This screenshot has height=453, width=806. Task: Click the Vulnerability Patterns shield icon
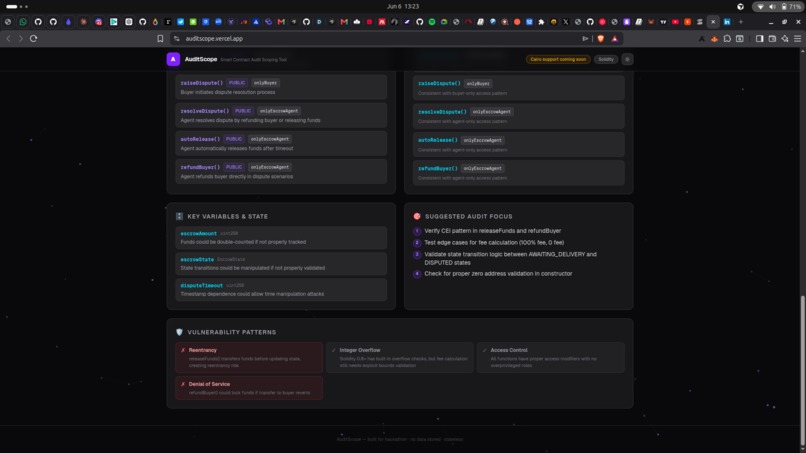[x=179, y=332]
